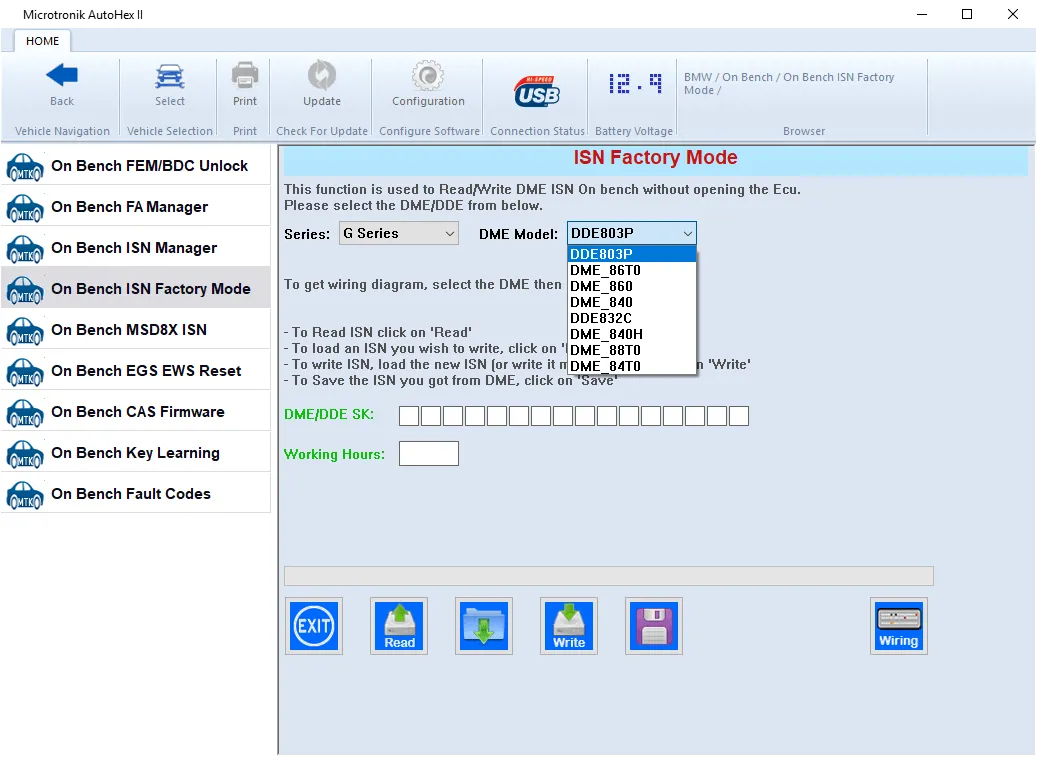Click car icon beside Fault Codes
This screenshot has height=757, width=1037.
(25, 495)
